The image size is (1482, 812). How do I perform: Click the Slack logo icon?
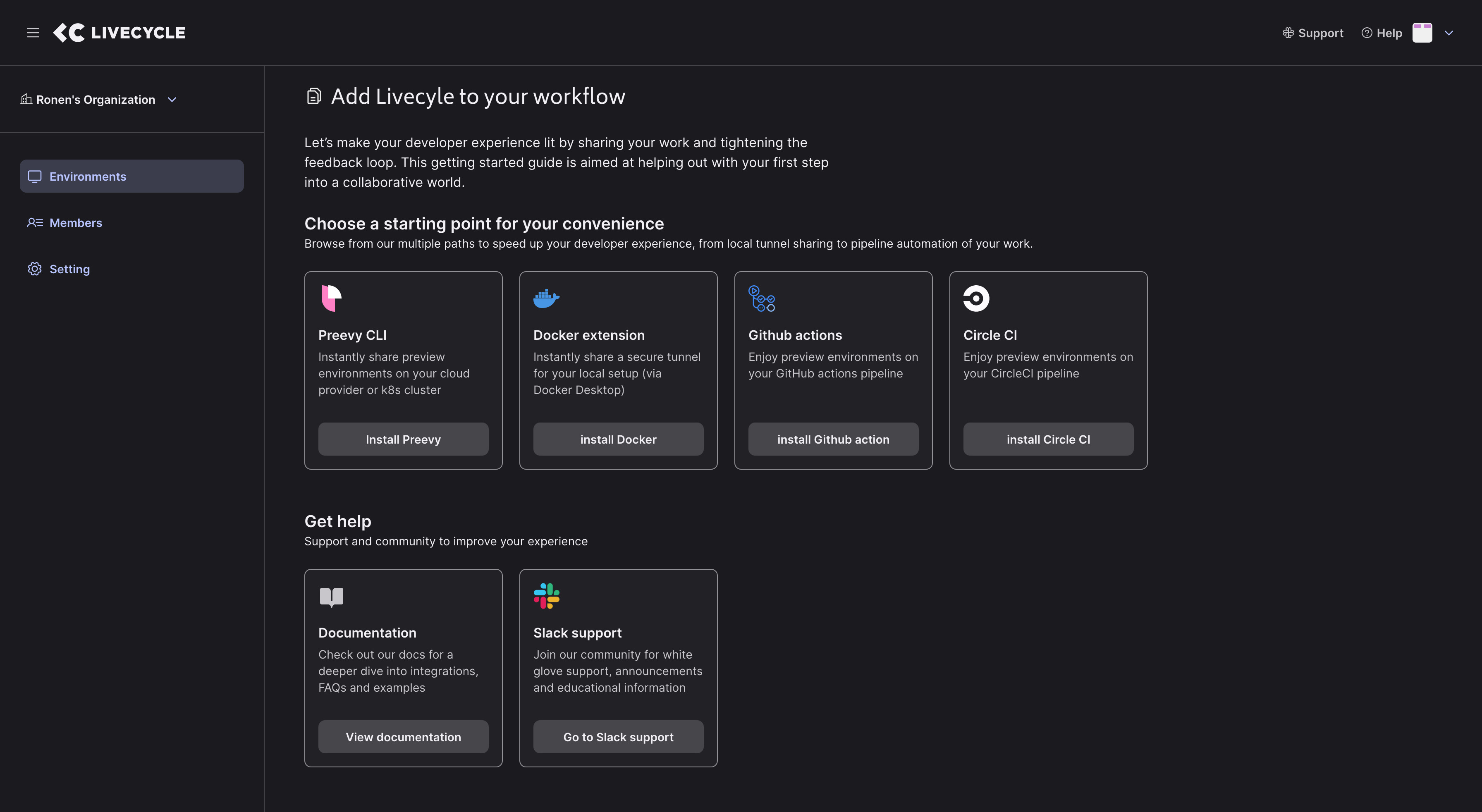(x=546, y=596)
